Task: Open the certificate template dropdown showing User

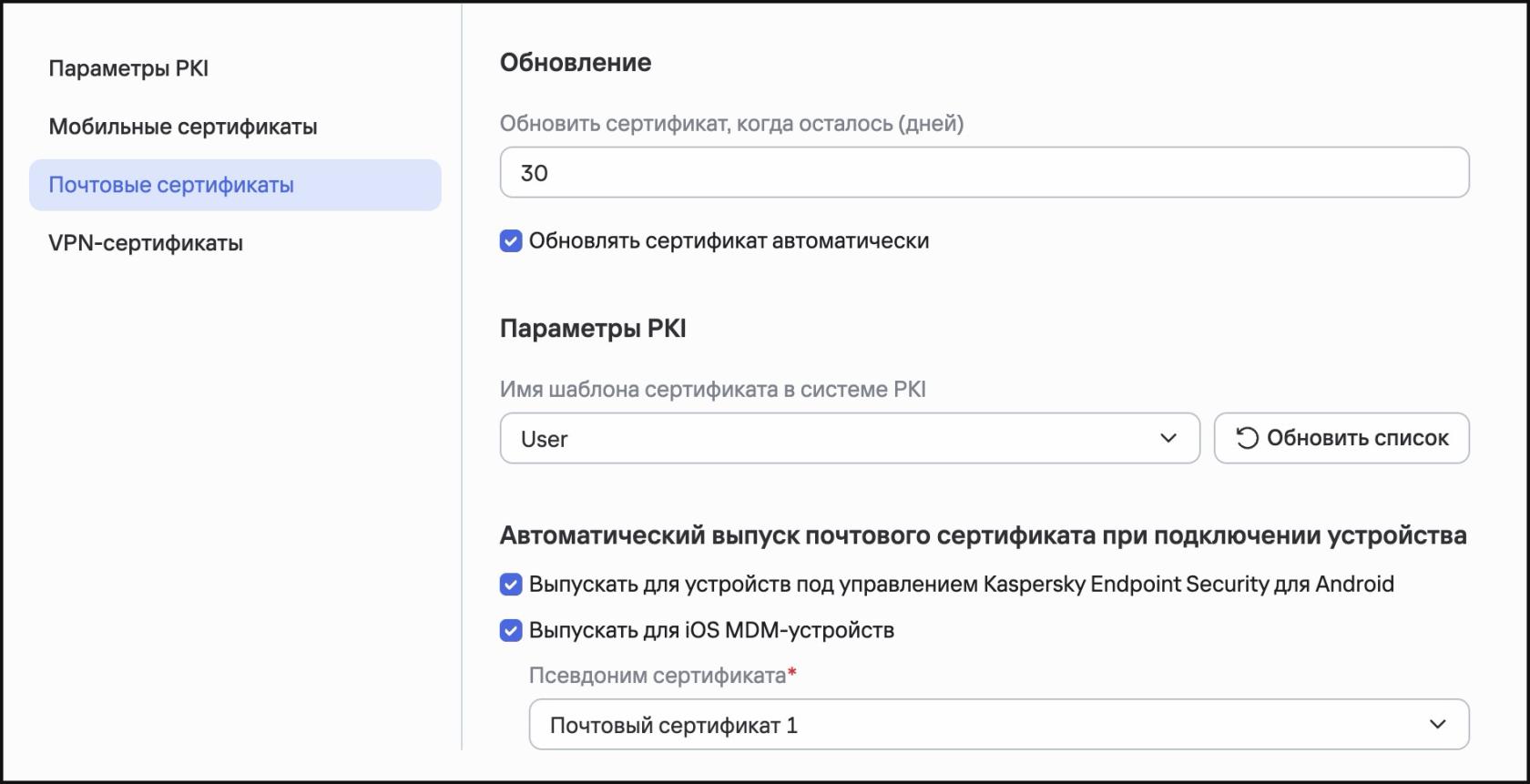Action: click(x=850, y=438)
